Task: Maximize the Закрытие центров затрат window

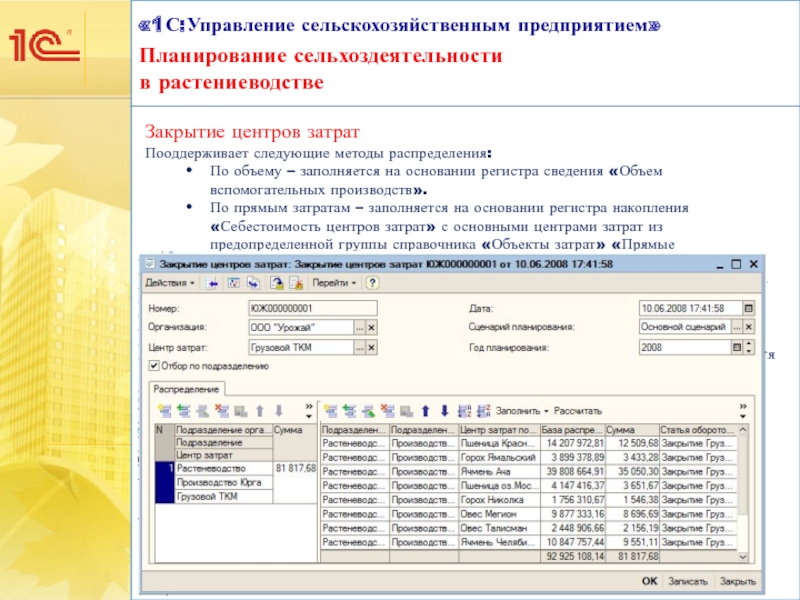Action: 736,264
